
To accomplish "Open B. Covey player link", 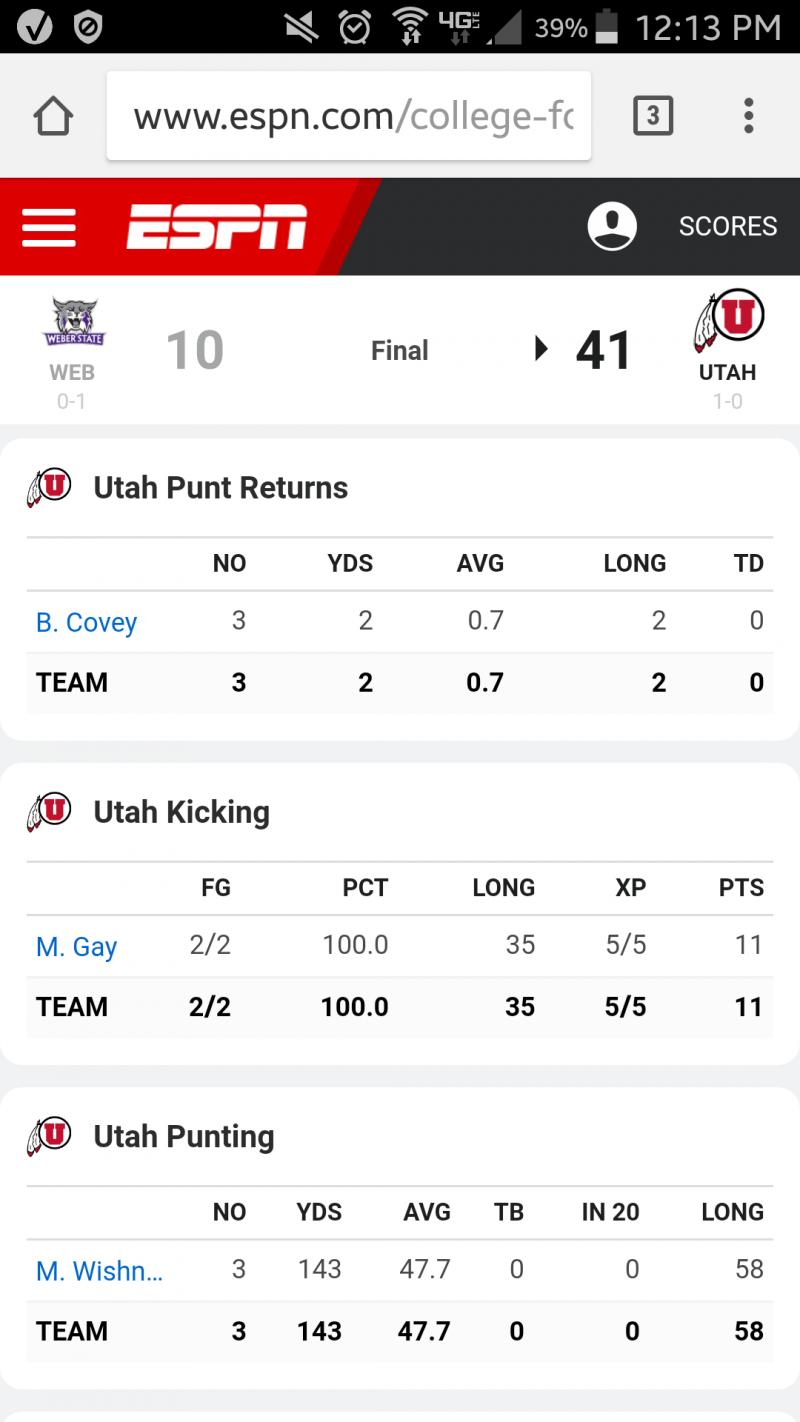I will [x=86, y=622].
